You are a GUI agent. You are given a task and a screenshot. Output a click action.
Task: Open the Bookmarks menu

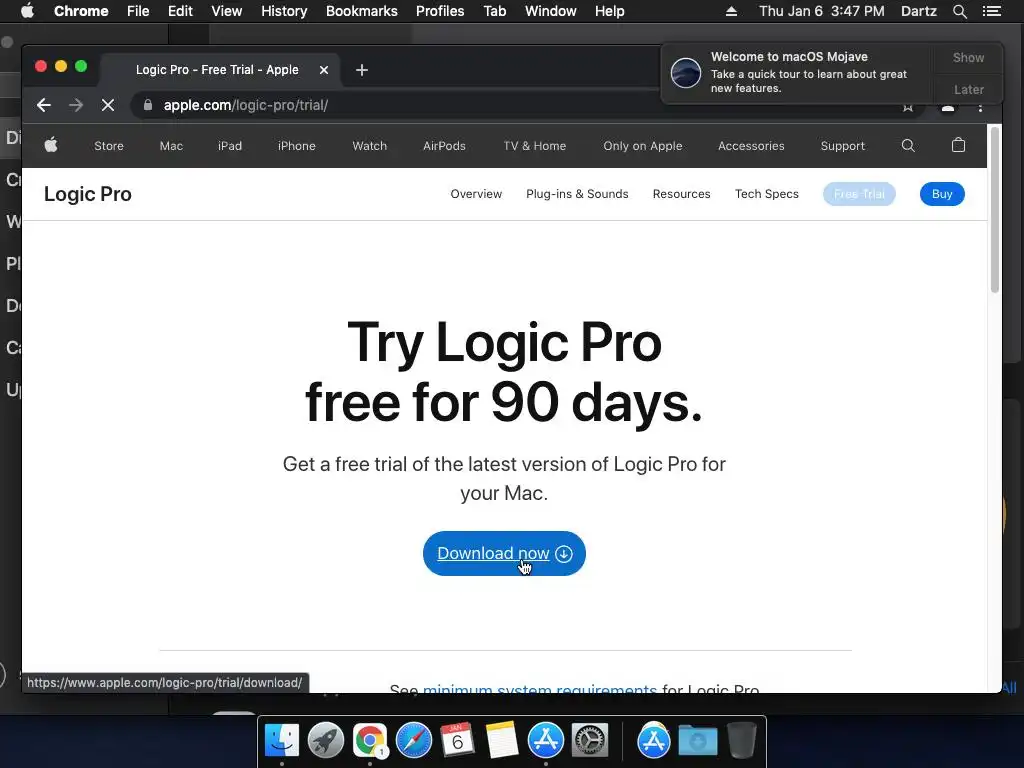click(x=362, y=11)
